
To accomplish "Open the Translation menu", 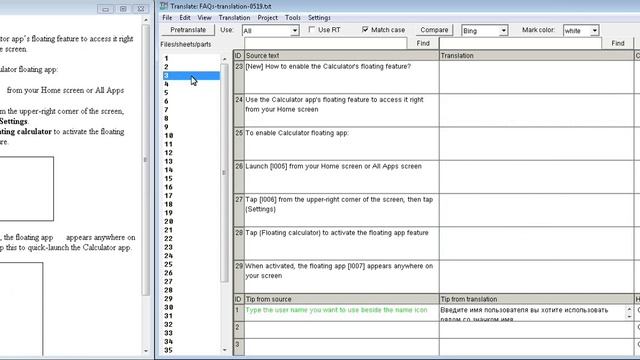I will (x=234, y=18).
